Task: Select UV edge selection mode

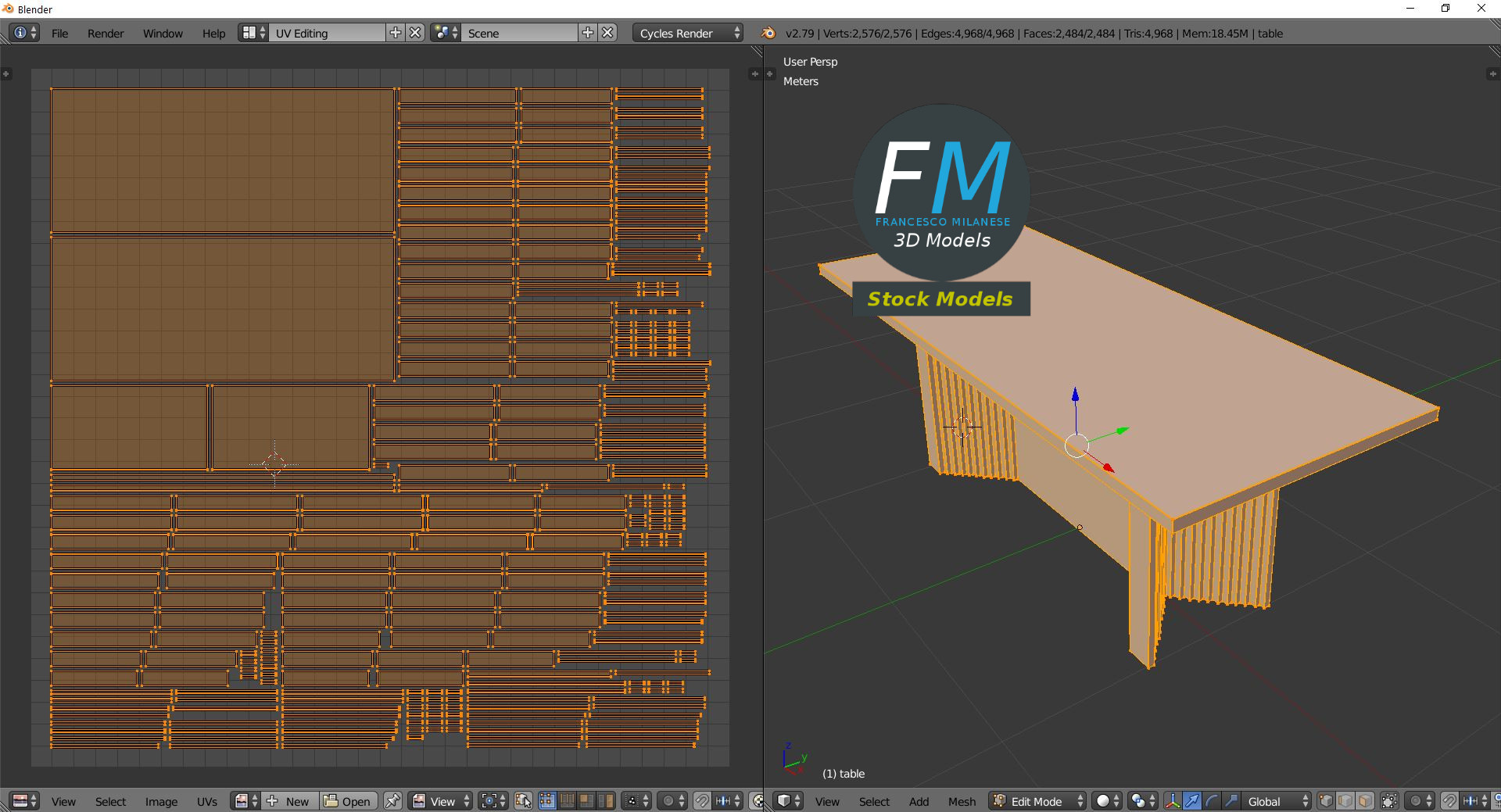Action: pyautogui.click(x=567, y=801)
